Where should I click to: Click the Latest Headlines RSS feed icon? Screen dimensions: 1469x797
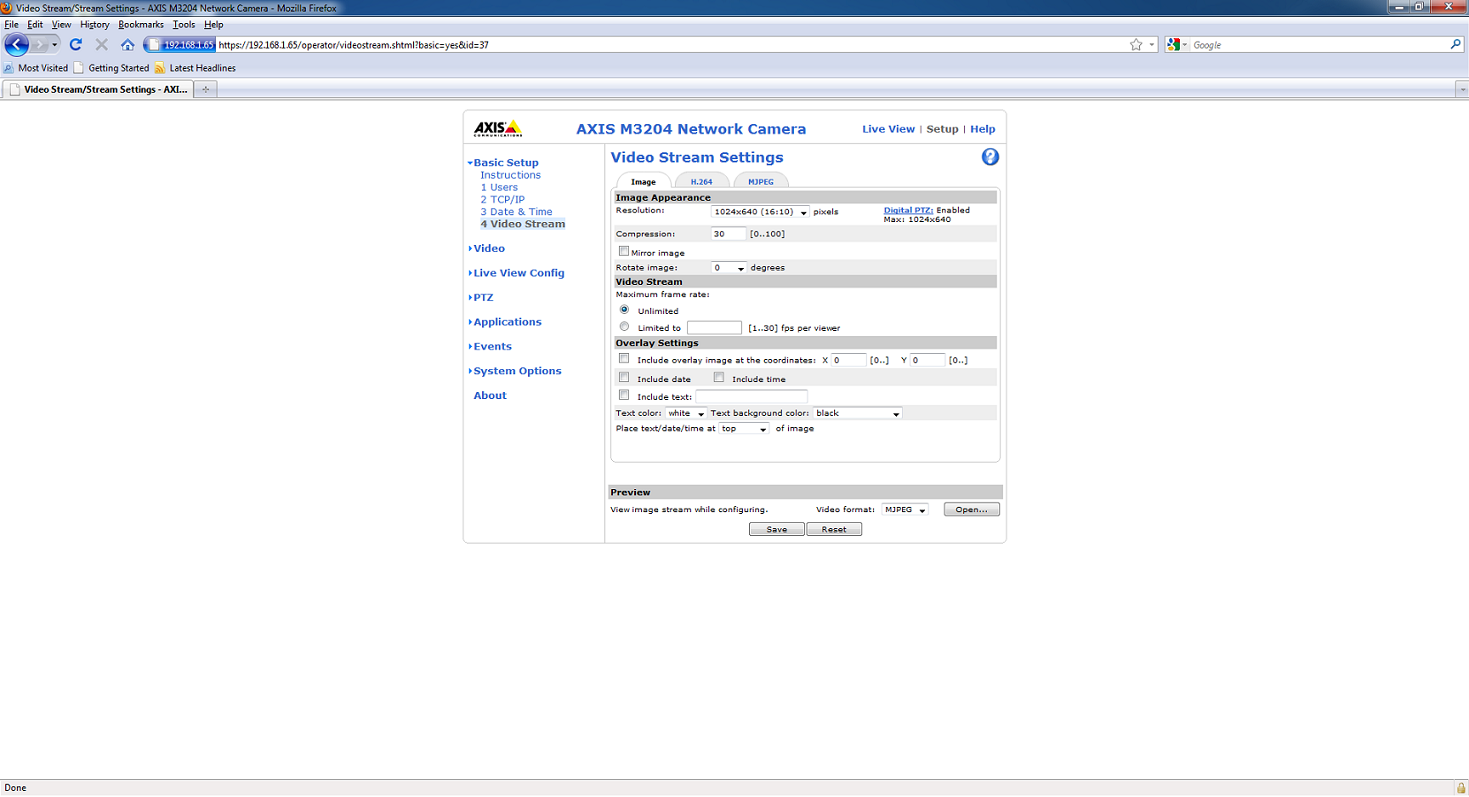(159, 68)
